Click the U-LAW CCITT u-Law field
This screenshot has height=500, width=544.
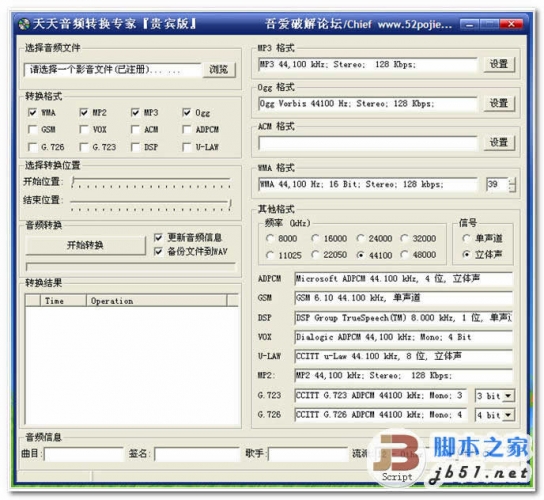pyautogui.click(x=403, y=356)
